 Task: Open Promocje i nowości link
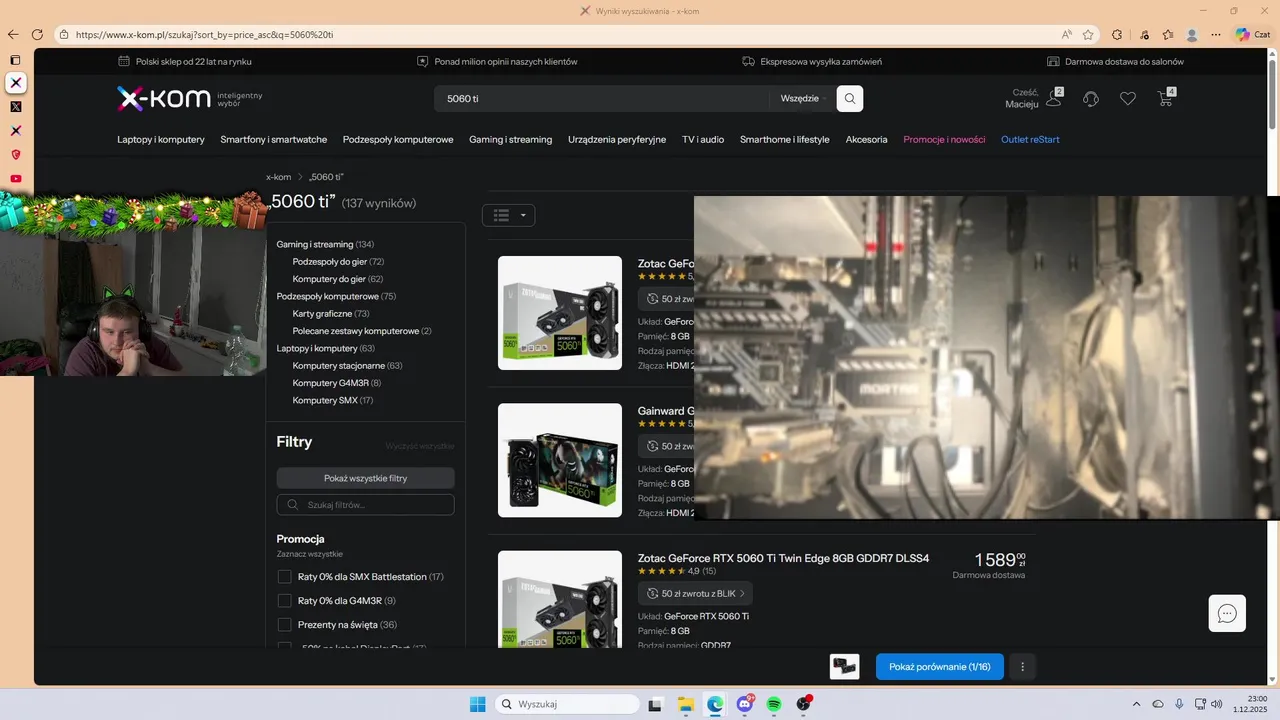[944, 140]
